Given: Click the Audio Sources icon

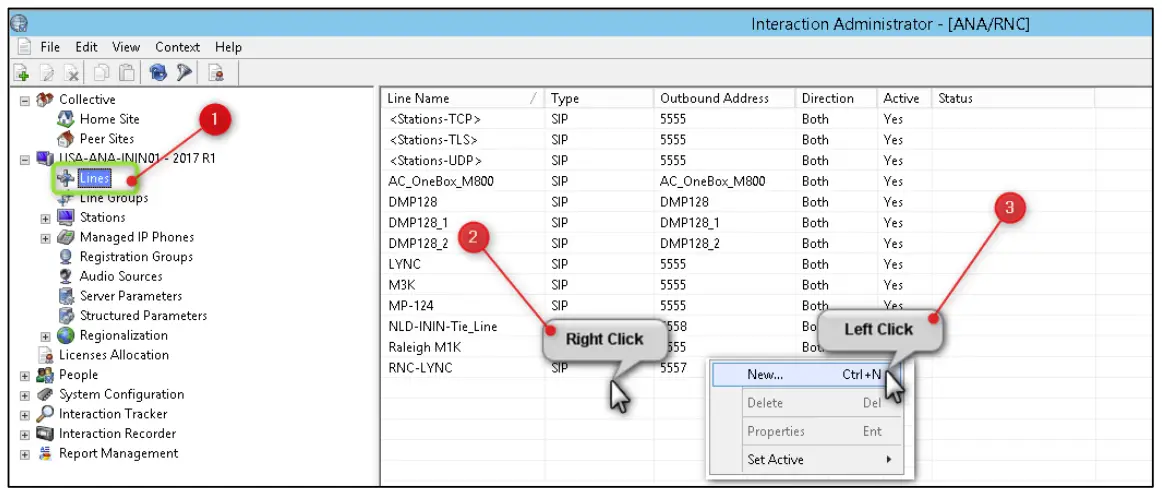Looking at the screenshot, I should (x=67, y=277).
